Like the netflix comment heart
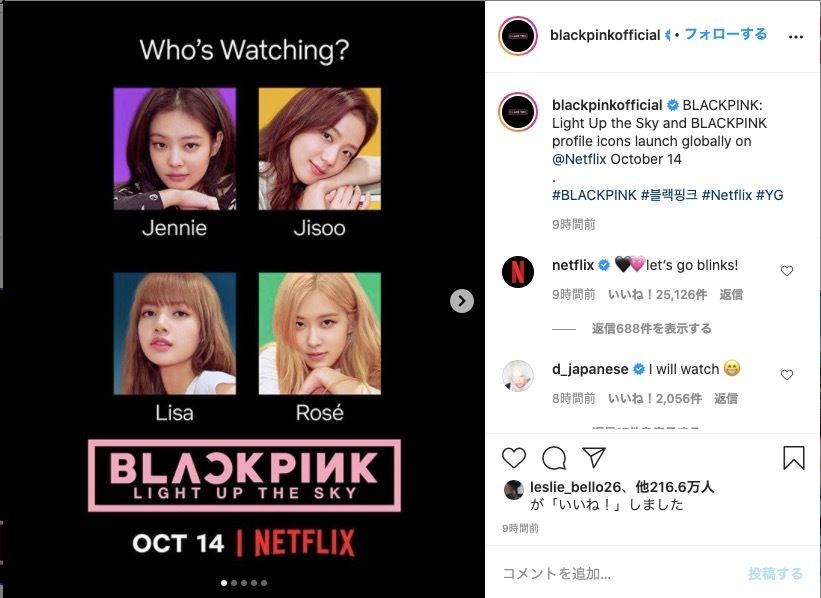The image size is (821, 598). [786, 271]
